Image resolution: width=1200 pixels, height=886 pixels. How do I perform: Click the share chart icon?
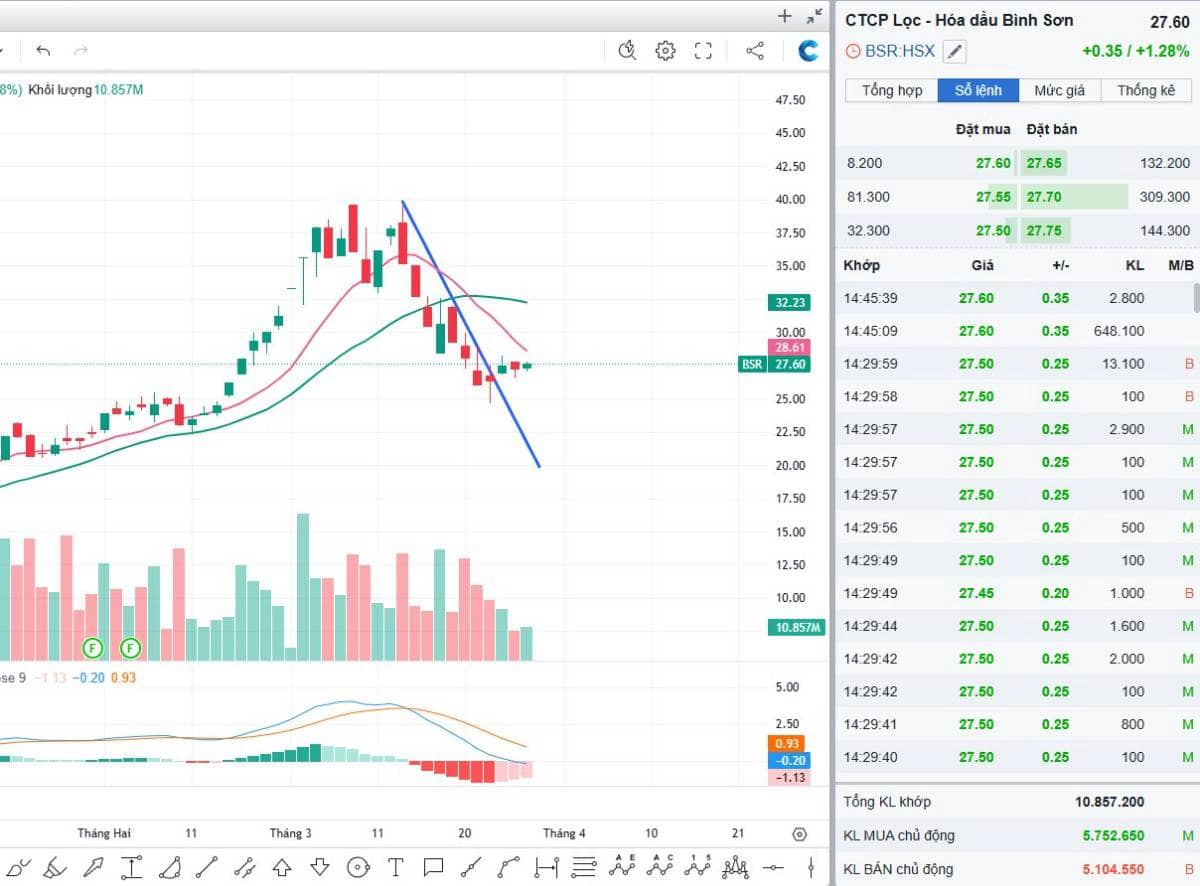point(755,51)
